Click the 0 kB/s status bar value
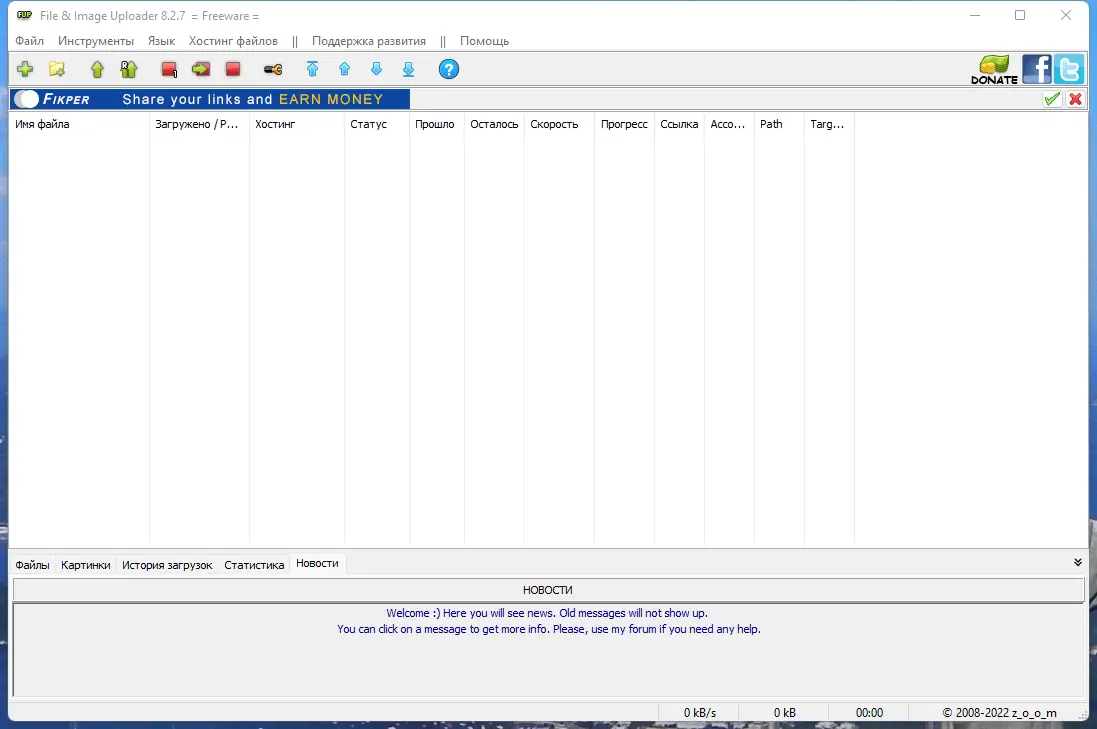This screenshot has height=729, width=1097. point(700,712)
